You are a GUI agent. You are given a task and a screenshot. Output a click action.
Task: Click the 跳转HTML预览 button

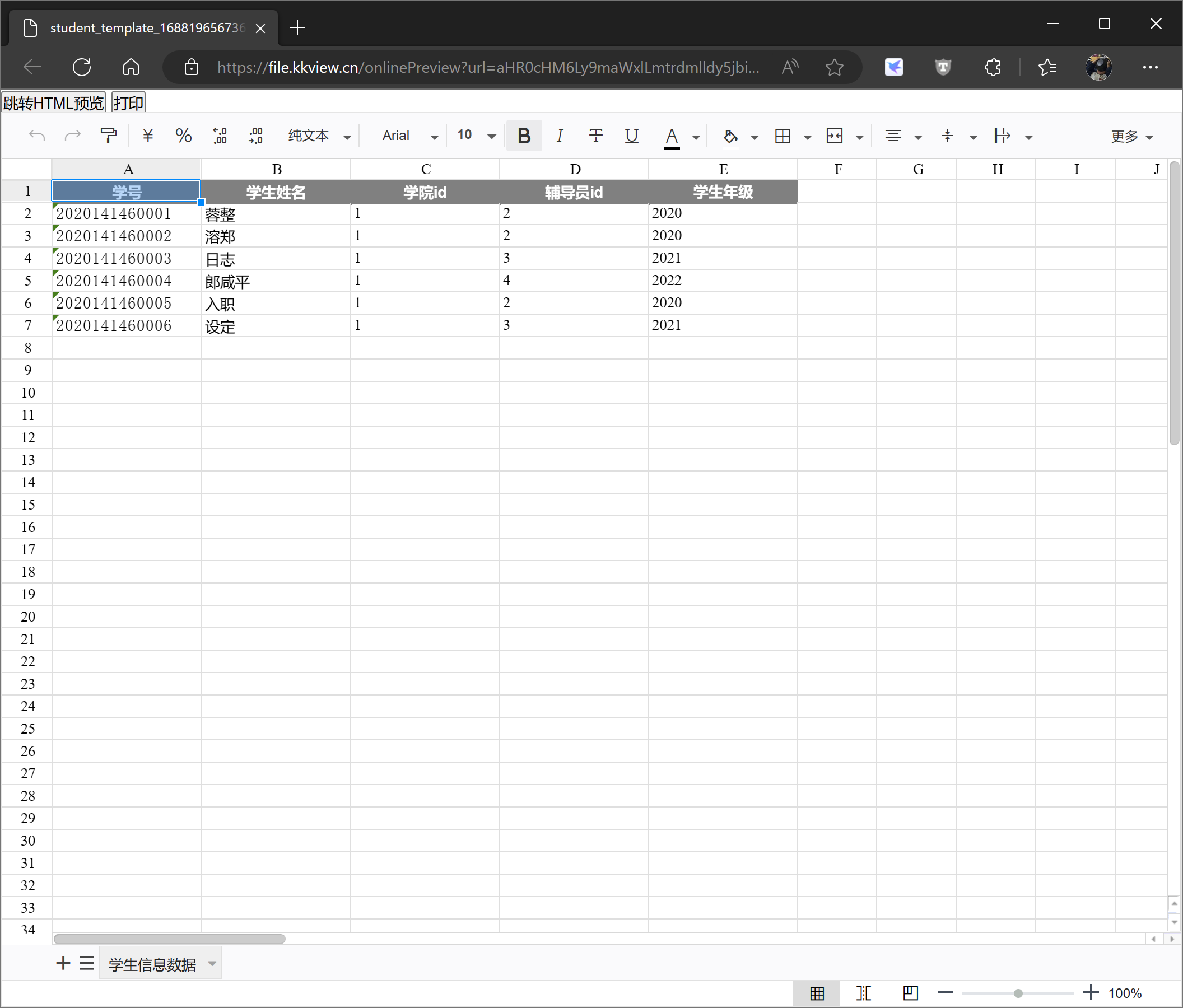coord(54,102)
